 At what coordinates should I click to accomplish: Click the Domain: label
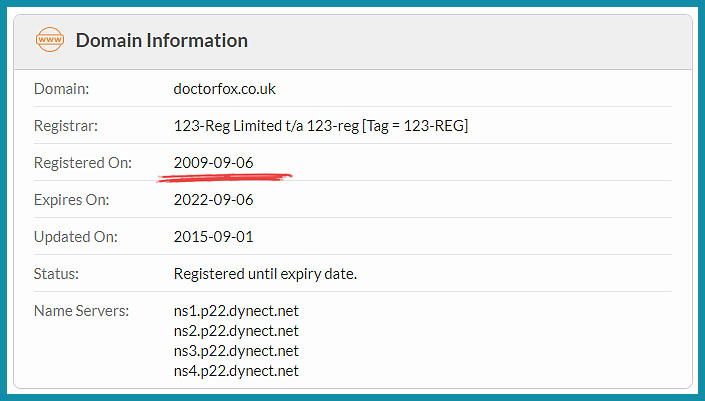(x=62, y=89)
